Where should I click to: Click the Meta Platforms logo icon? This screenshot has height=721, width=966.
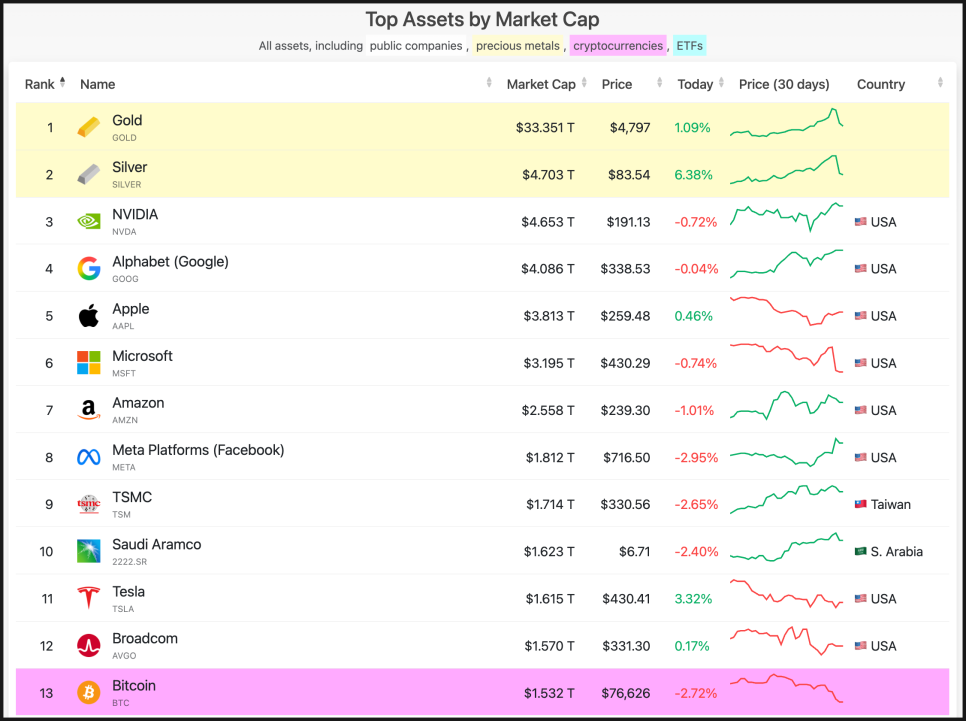coord(89,457)
